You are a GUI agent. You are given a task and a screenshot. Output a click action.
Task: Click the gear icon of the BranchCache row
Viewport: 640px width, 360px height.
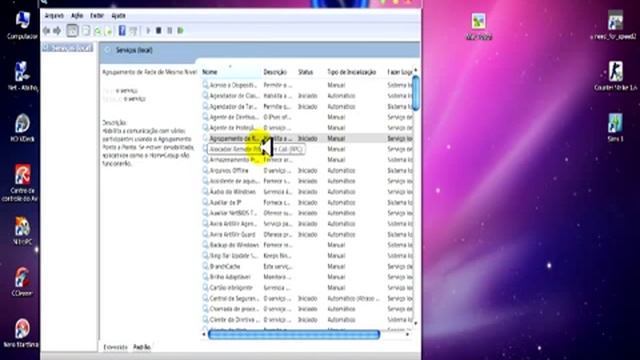[205, 266]
